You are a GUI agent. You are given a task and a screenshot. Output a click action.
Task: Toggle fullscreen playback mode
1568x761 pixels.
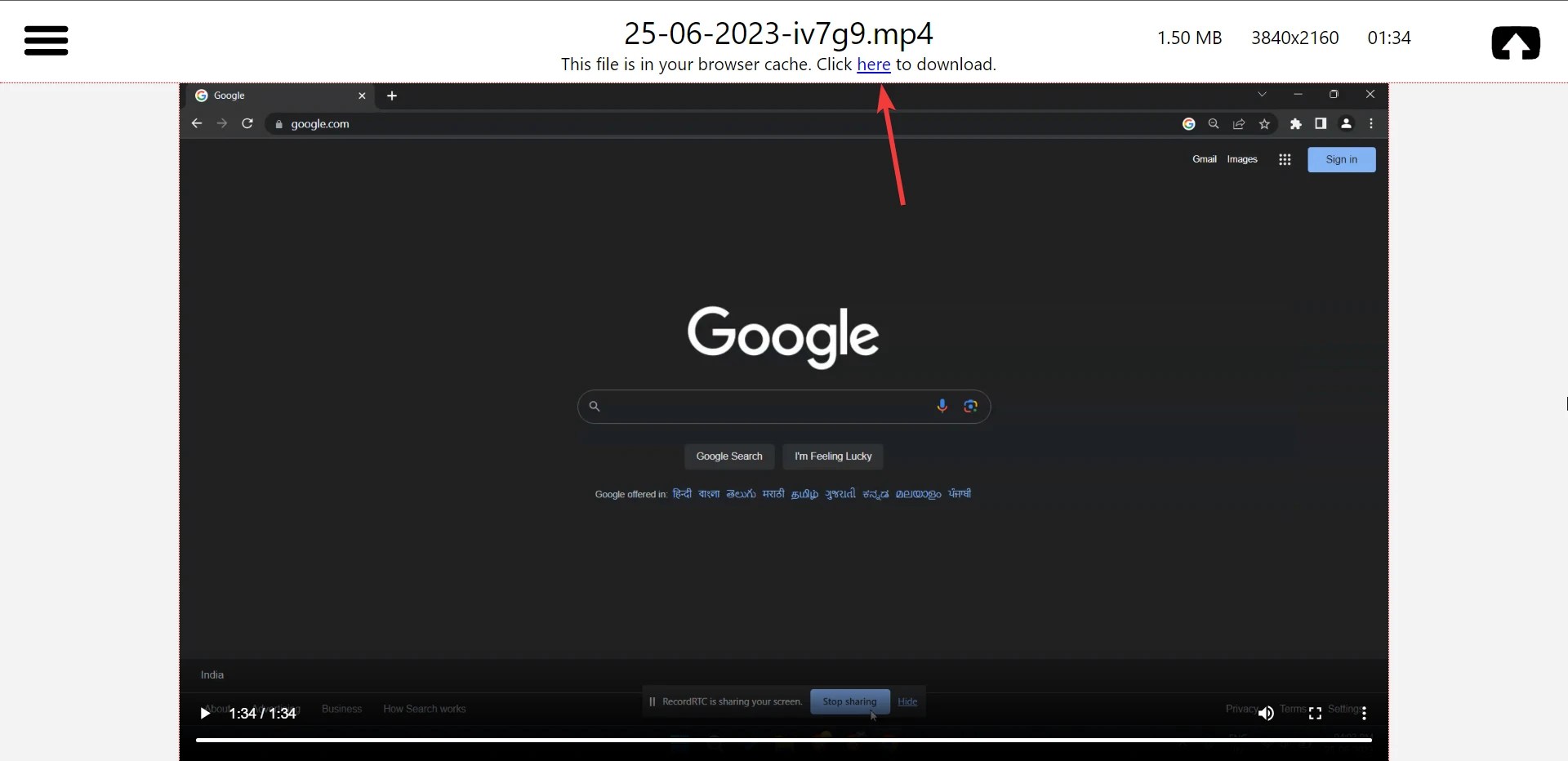tap(1315, 713)
